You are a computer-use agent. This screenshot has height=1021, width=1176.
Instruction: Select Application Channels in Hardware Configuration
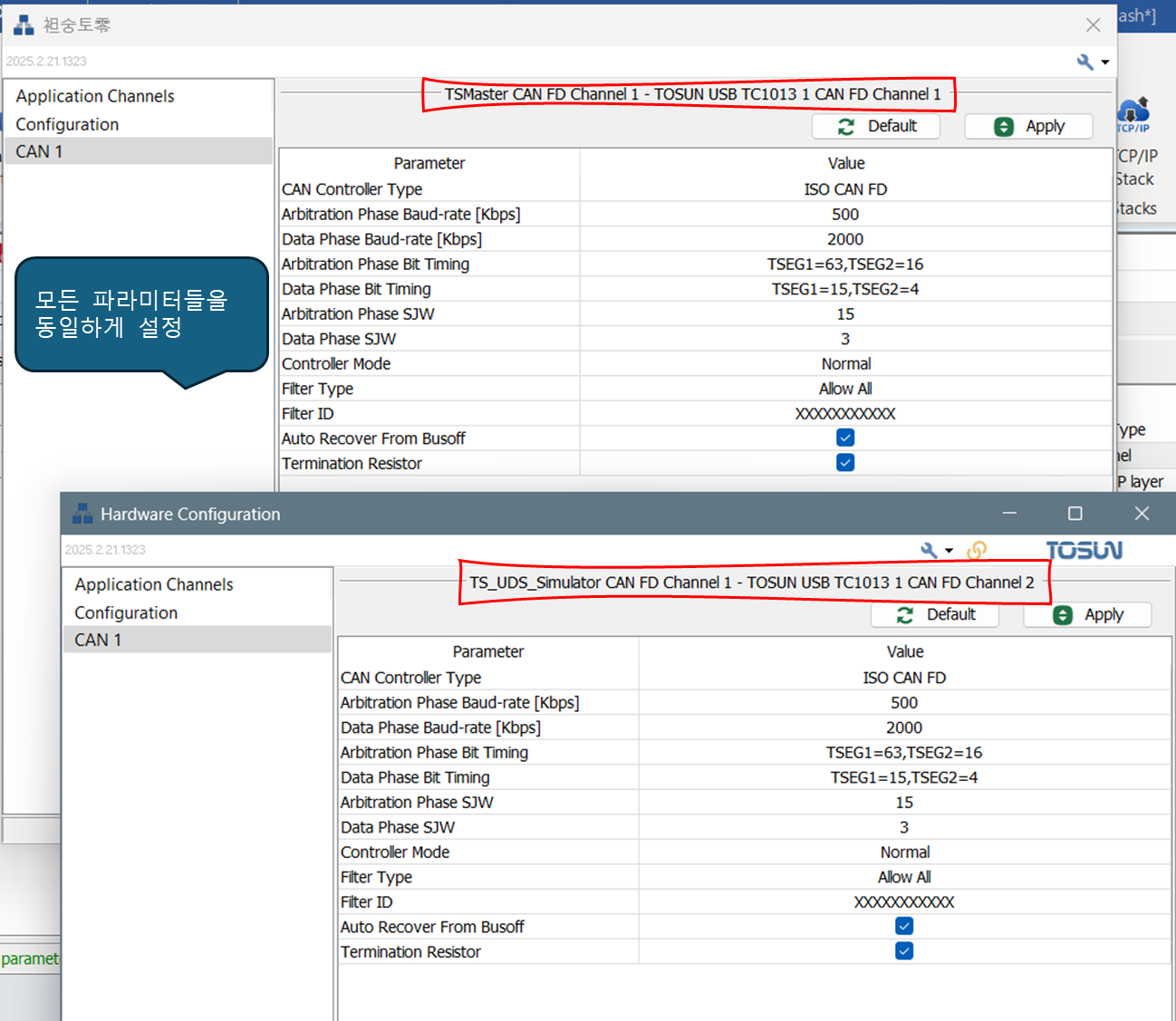[154, 584]
